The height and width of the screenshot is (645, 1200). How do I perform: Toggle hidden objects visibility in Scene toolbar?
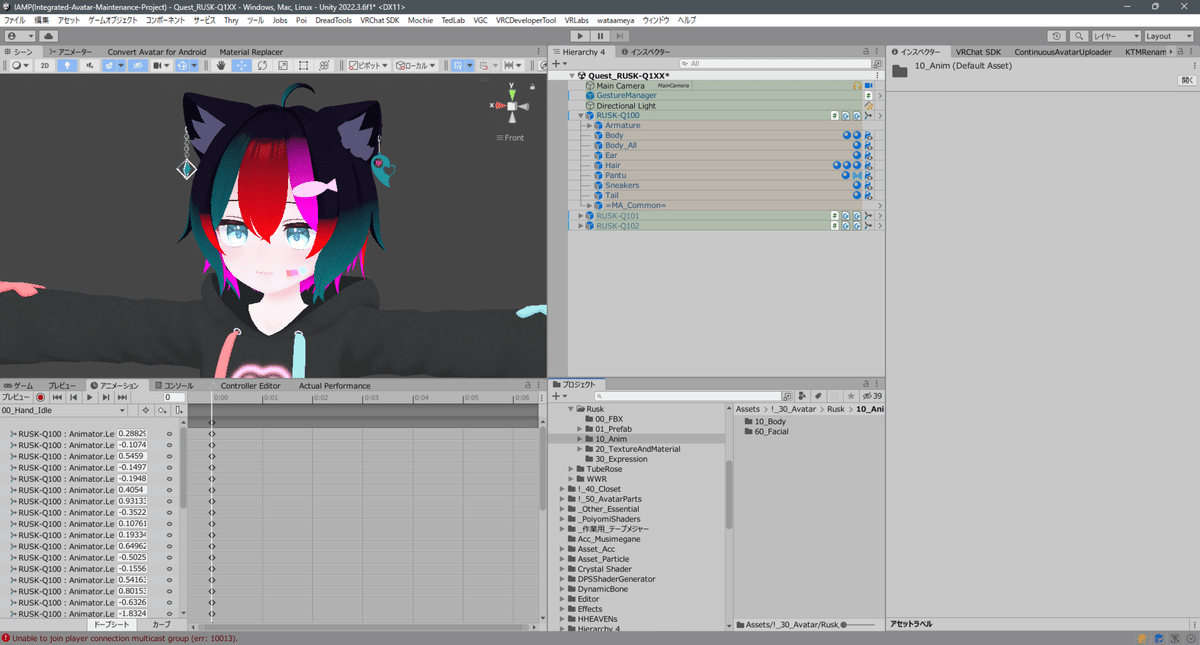[140, 65]
